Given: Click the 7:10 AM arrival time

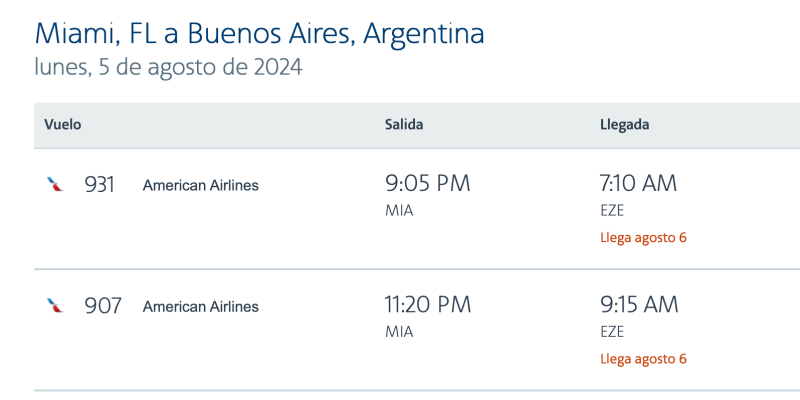Looking at the screenshot, I should [638, 184].
